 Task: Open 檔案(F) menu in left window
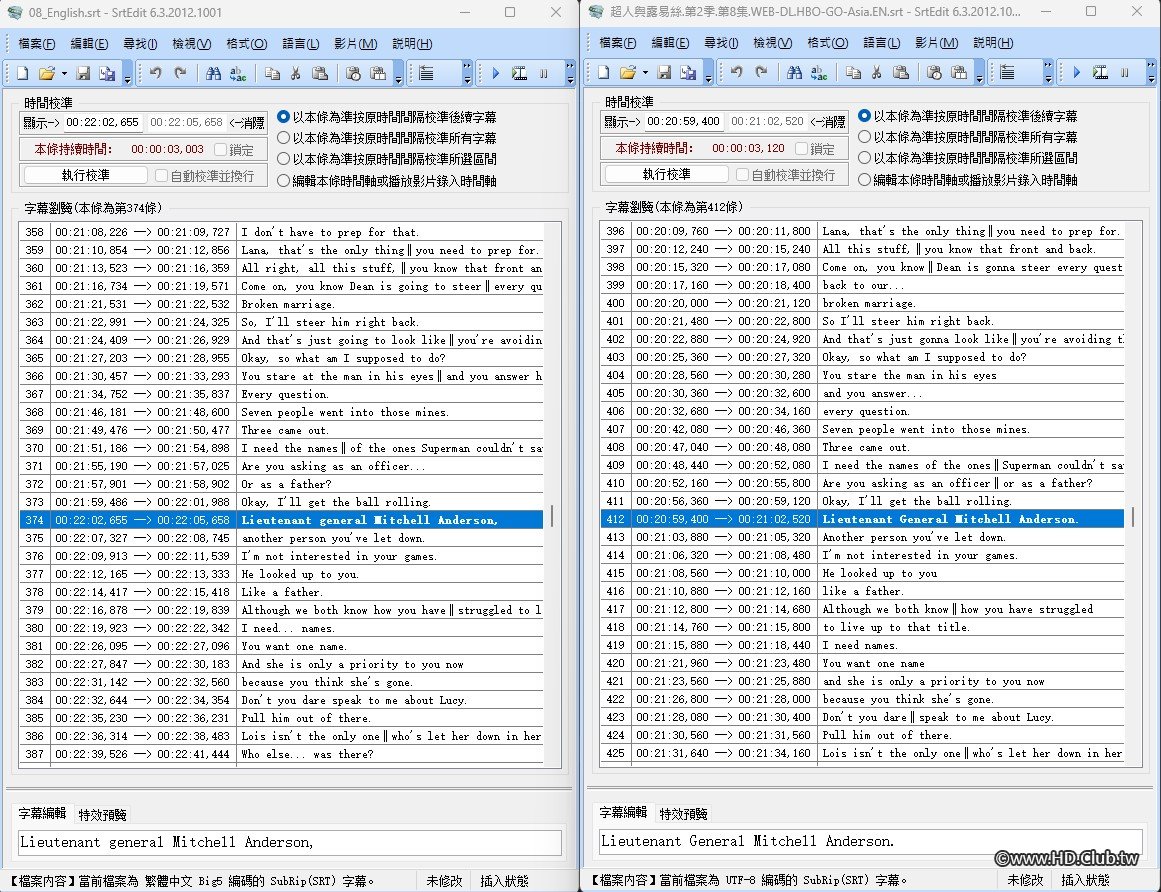[x=37, y=44]
